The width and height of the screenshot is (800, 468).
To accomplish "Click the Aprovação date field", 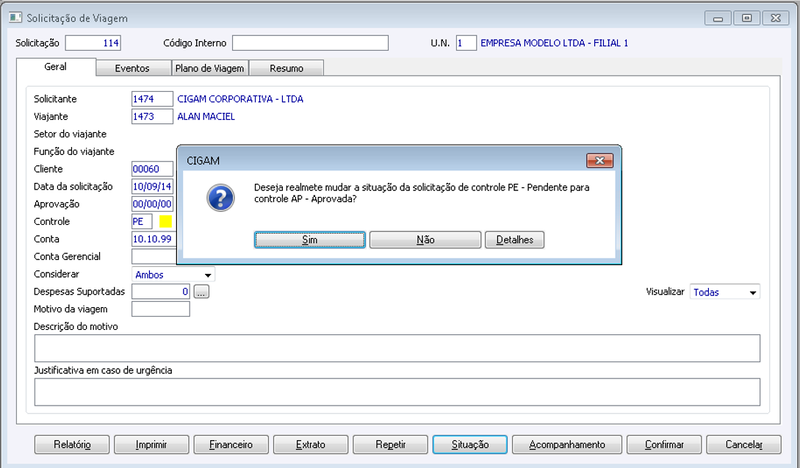I will pos(152,204).
